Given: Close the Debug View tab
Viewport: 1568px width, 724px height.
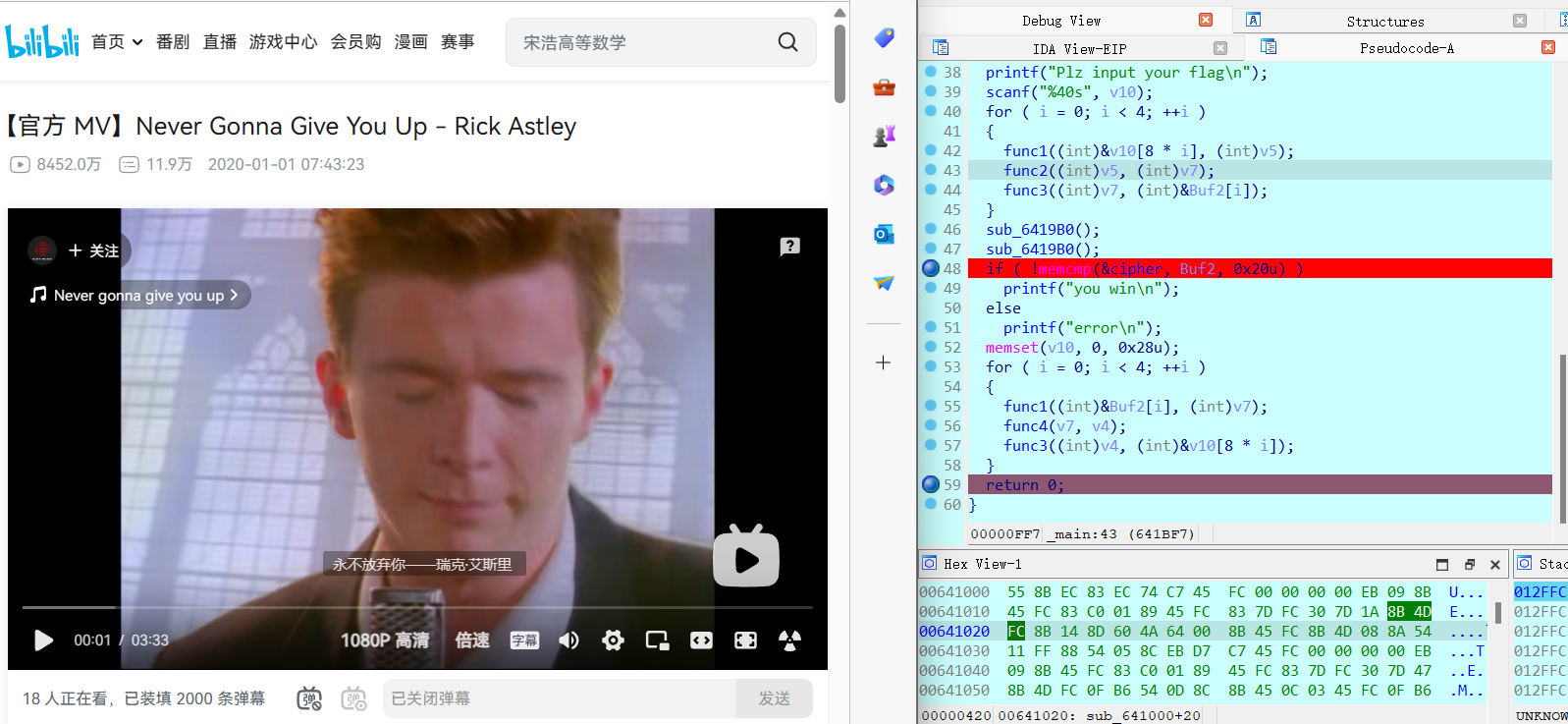Looking at the screenshot, I should click(x=1206, y=20).
